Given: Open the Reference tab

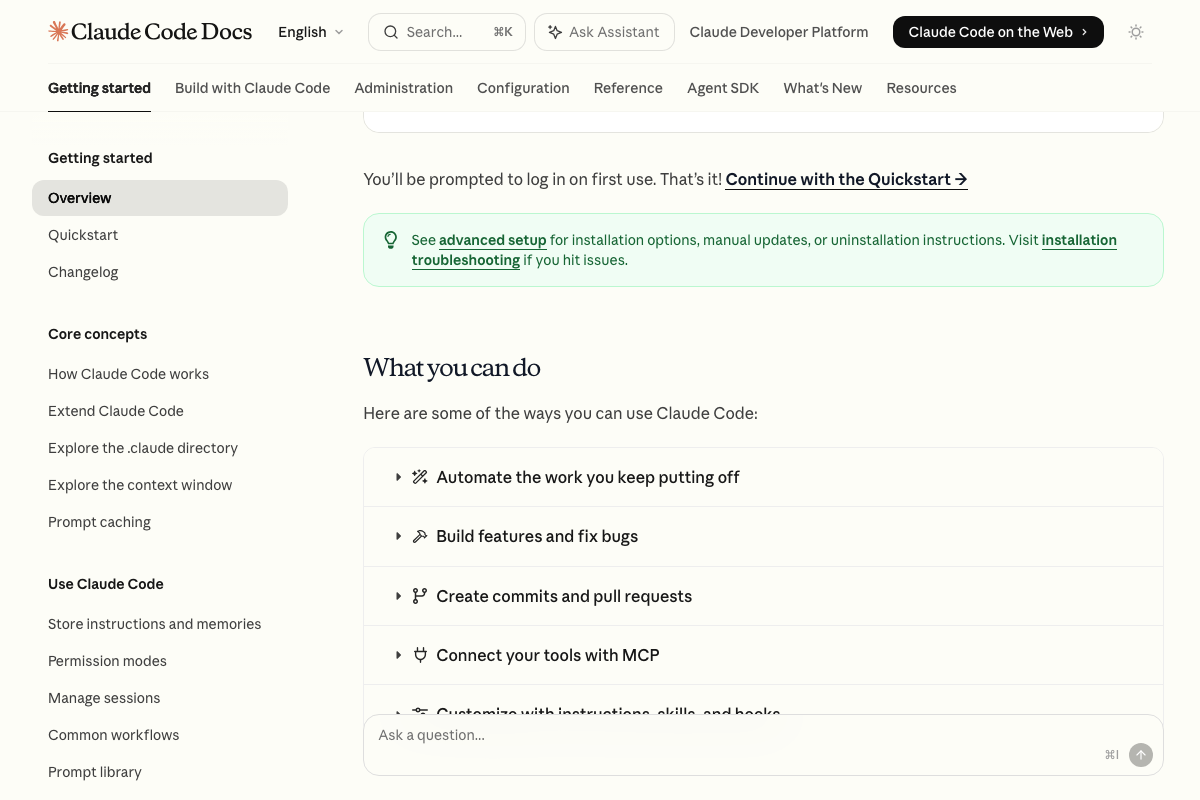Looking at the screenshot, I should click(628, 88).
